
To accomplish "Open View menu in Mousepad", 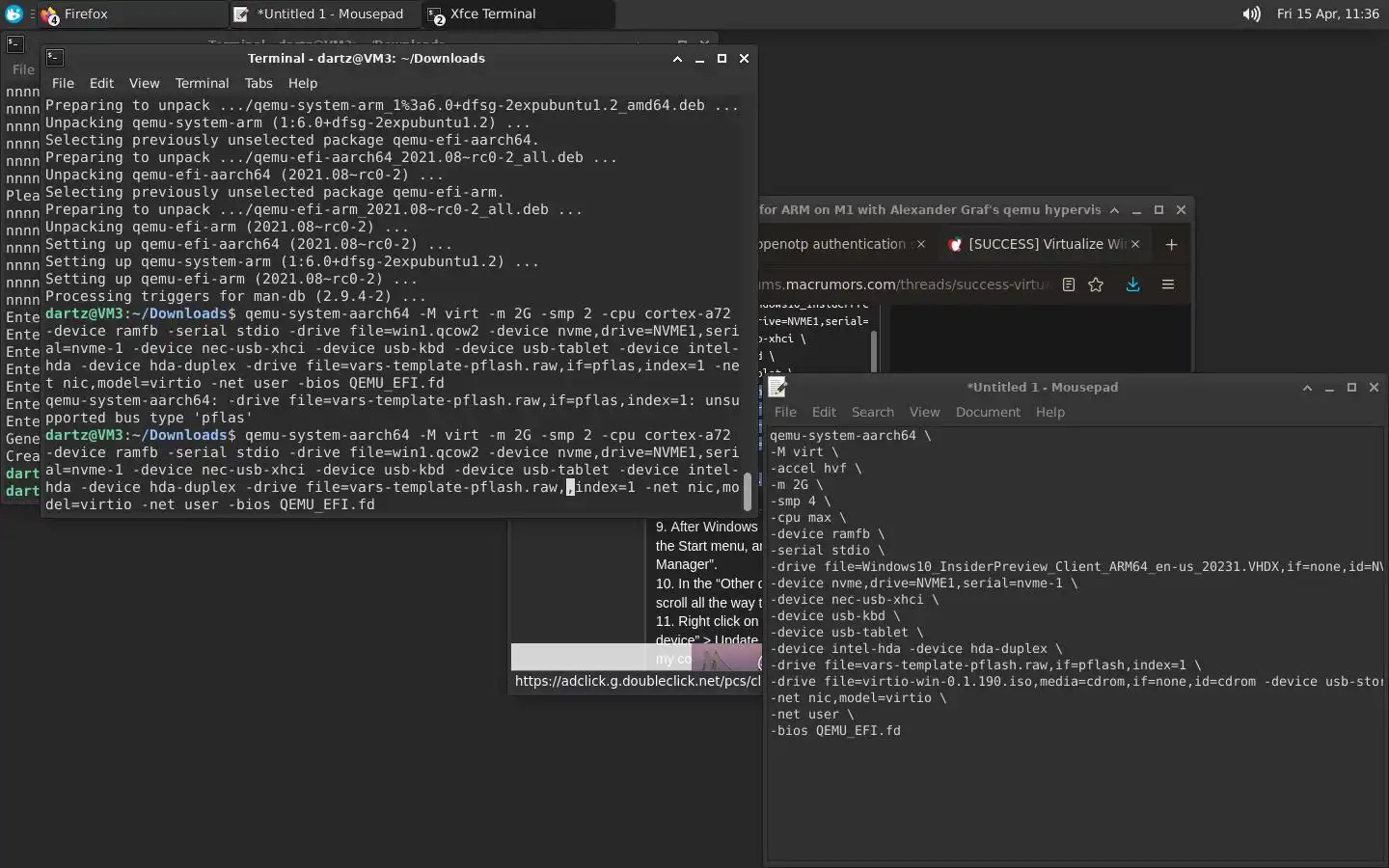I will click(924, 412).
